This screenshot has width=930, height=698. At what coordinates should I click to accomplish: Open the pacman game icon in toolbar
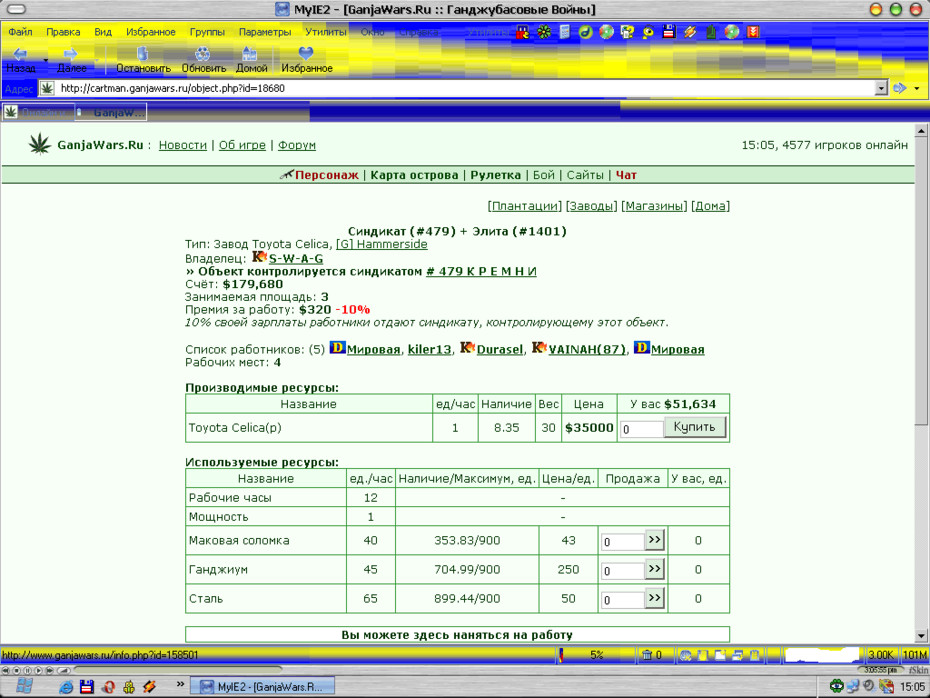click(x=523, y=32)
